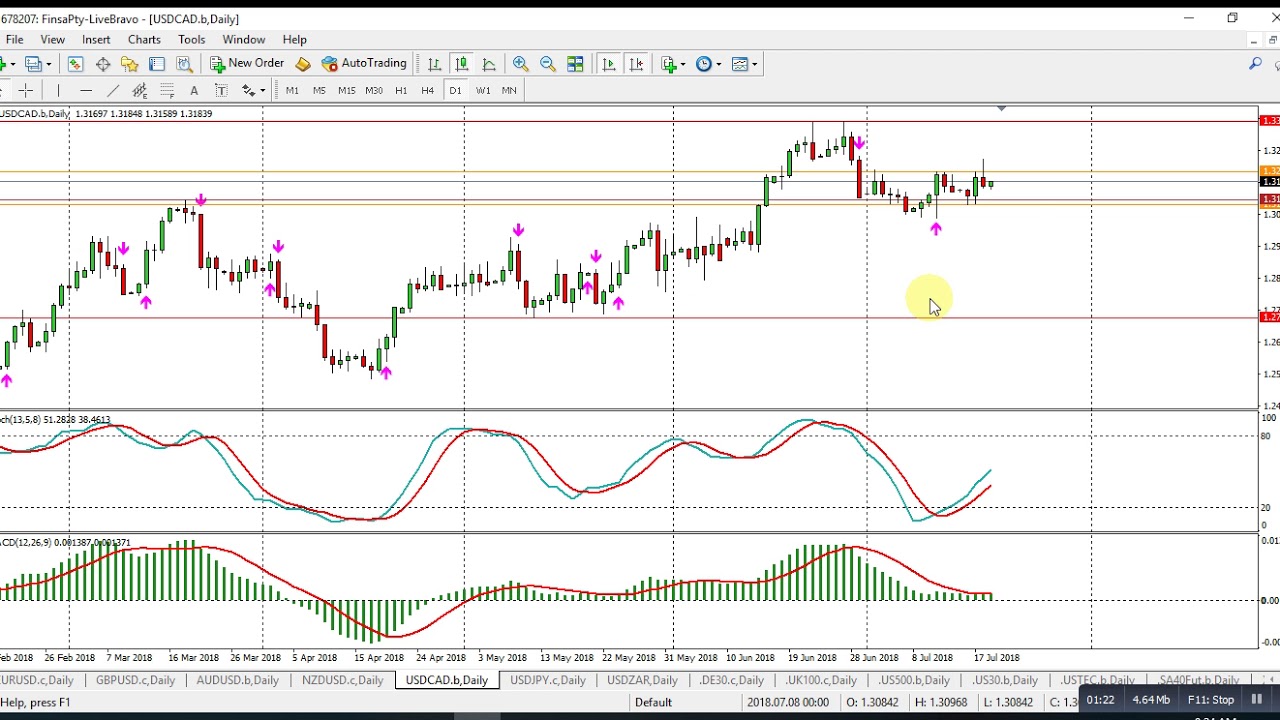Switch timeframe to M5
Viewport: 1280px width, 720px height.
(x=319, y=91)
